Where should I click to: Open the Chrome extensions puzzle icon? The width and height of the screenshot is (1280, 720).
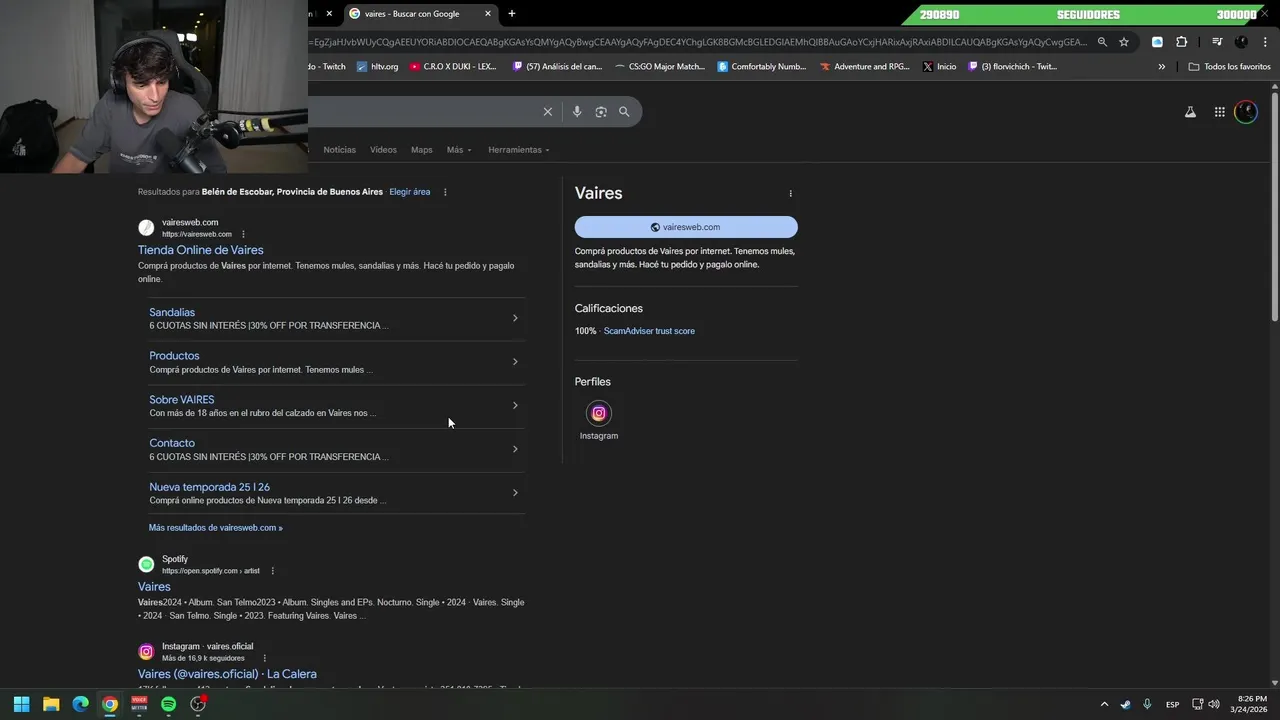[x=1182, y=42]
